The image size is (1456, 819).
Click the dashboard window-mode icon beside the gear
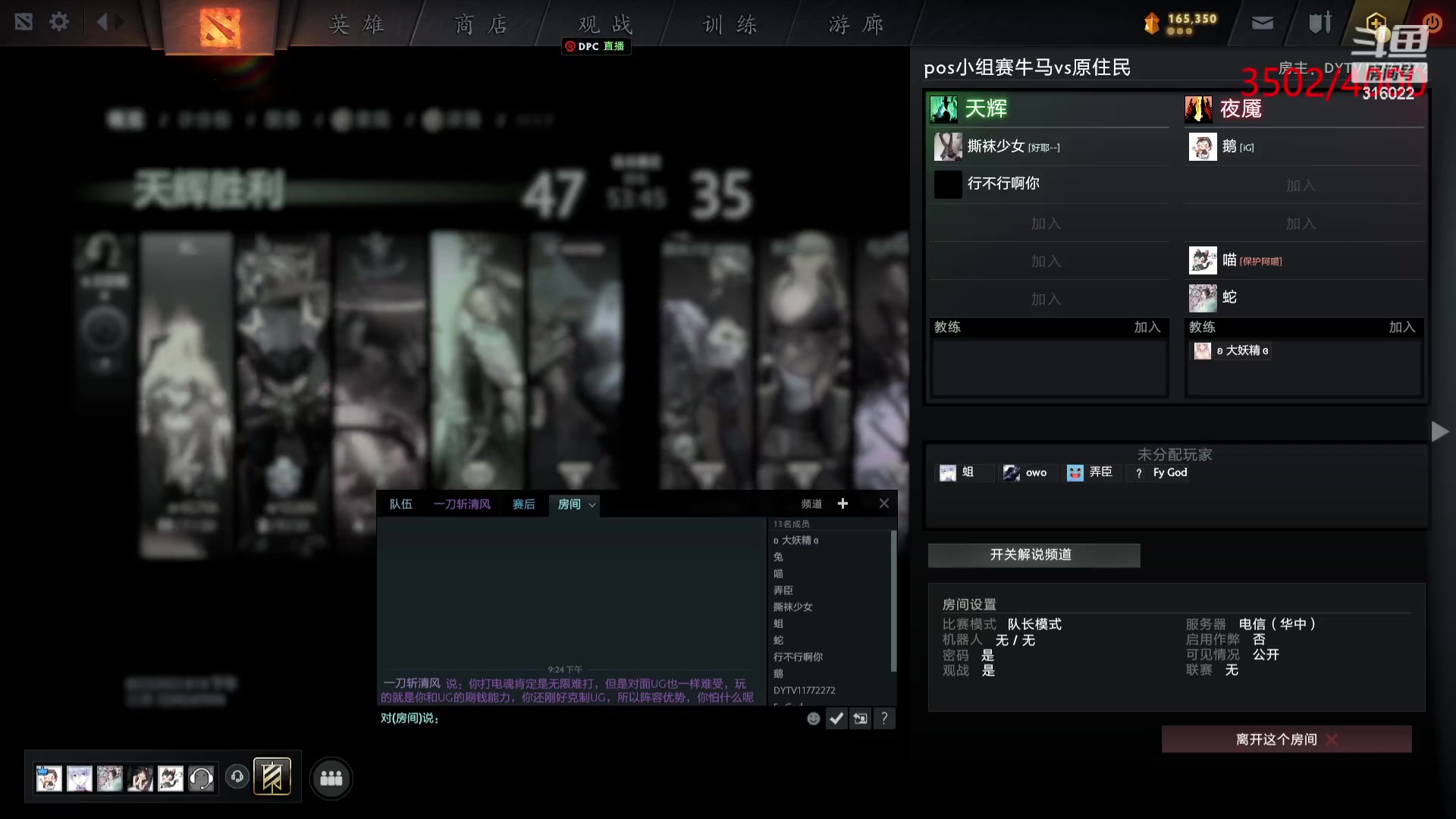point(24,22)
